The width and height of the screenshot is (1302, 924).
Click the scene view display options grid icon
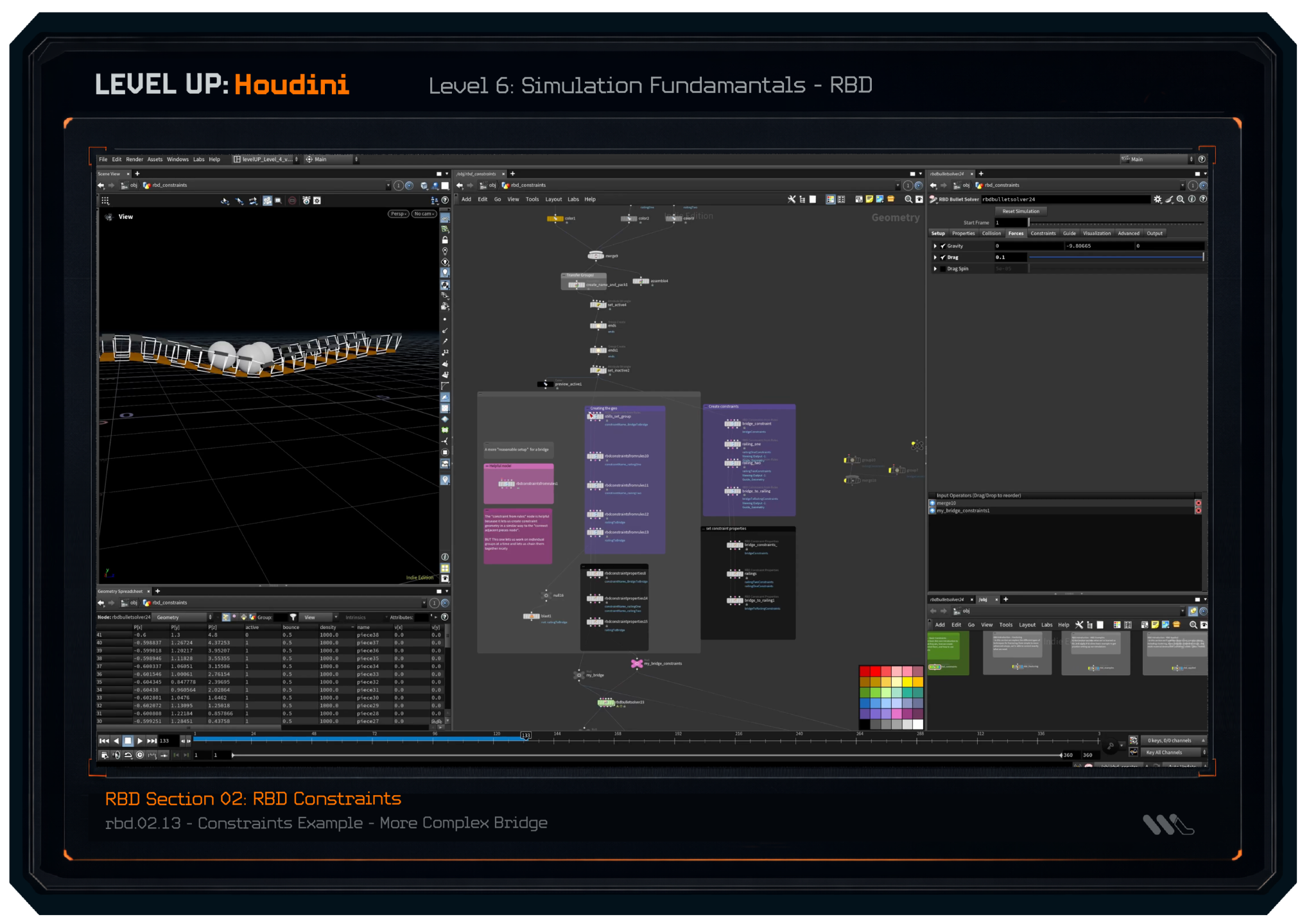[x=105, y=201]
